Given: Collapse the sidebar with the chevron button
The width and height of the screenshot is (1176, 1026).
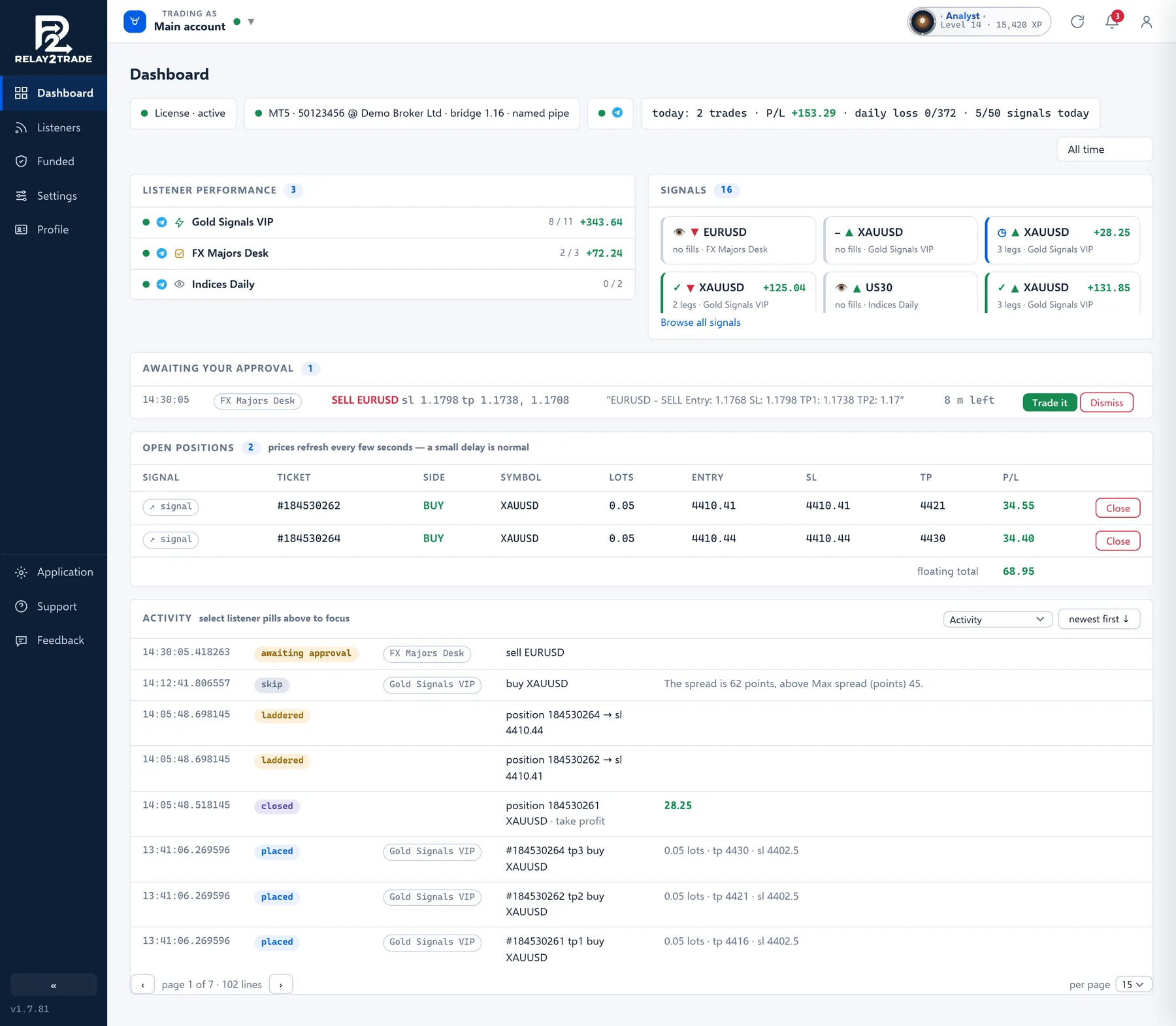Looking at the screenshot, I should [54, 985].
